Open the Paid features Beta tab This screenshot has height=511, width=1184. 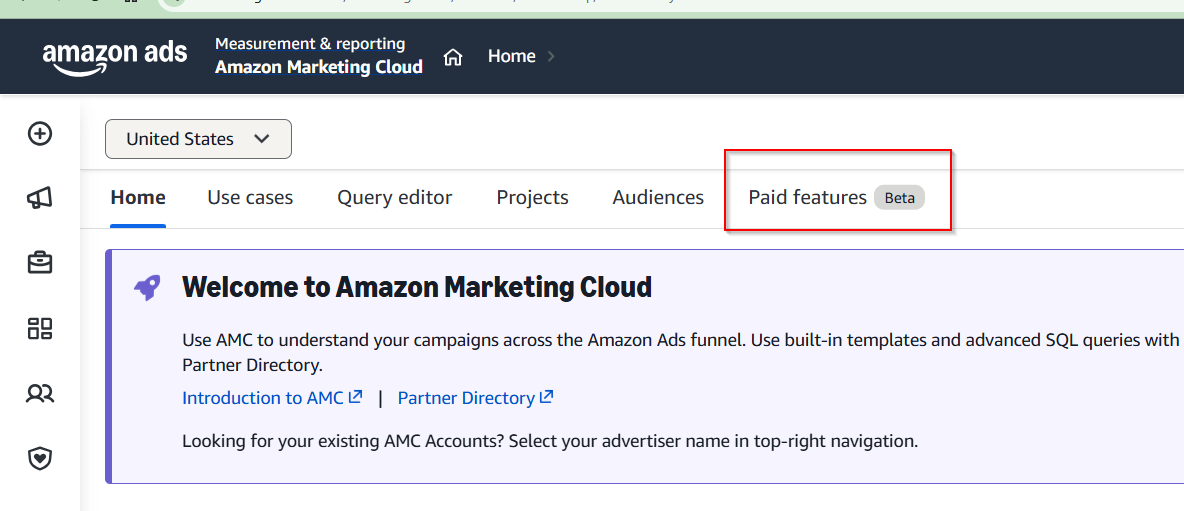[837, 198]
